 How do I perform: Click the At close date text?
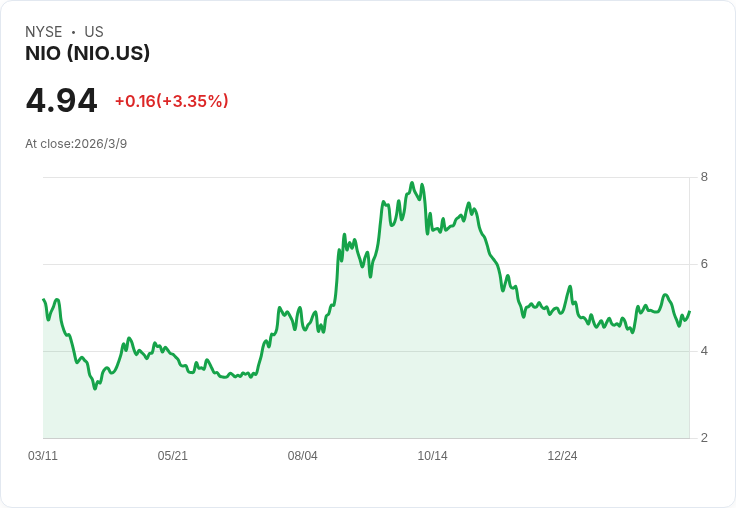pyautogui.click(x=76, y=144)
